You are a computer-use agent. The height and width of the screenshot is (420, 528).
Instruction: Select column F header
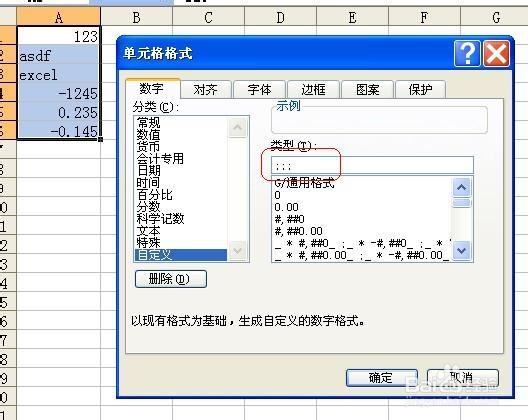[424, 17]
